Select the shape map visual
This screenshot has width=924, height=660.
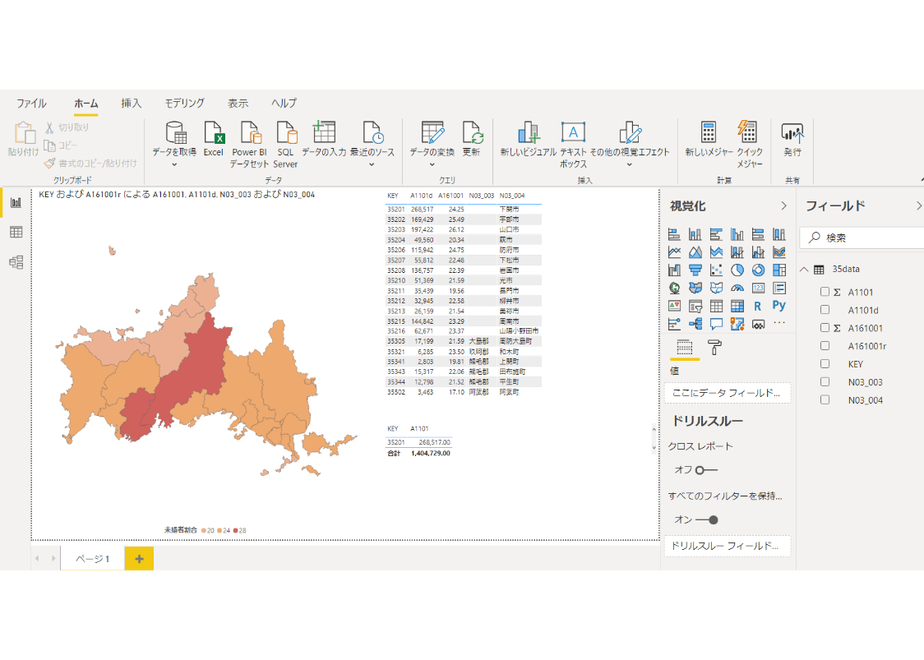716,288
